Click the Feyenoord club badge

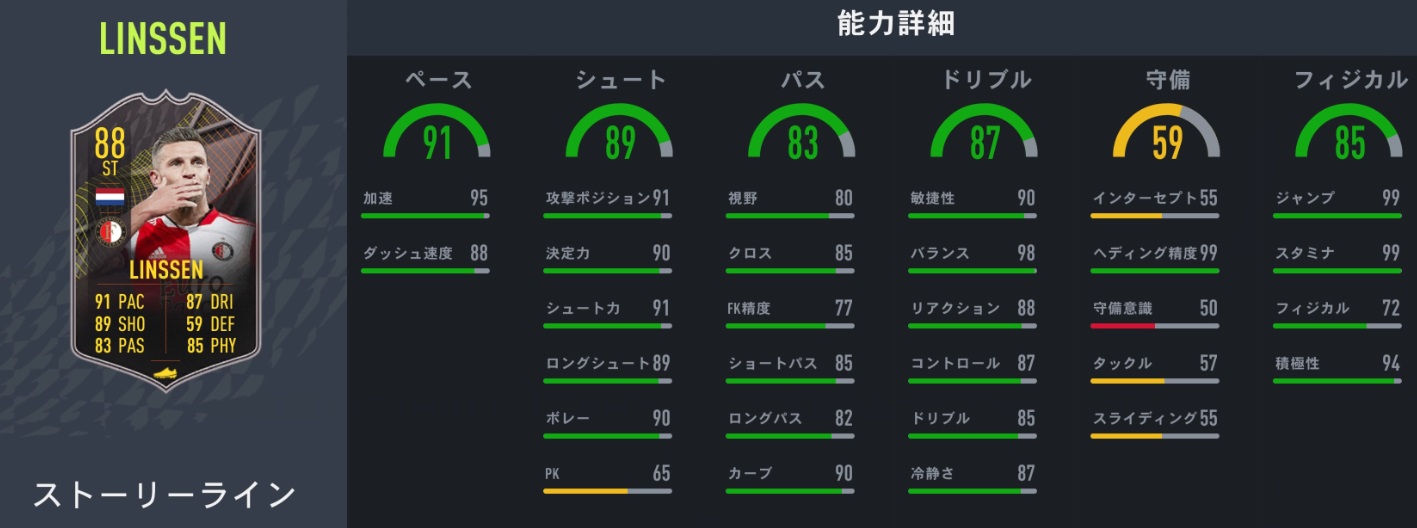[x=108, y=233]
